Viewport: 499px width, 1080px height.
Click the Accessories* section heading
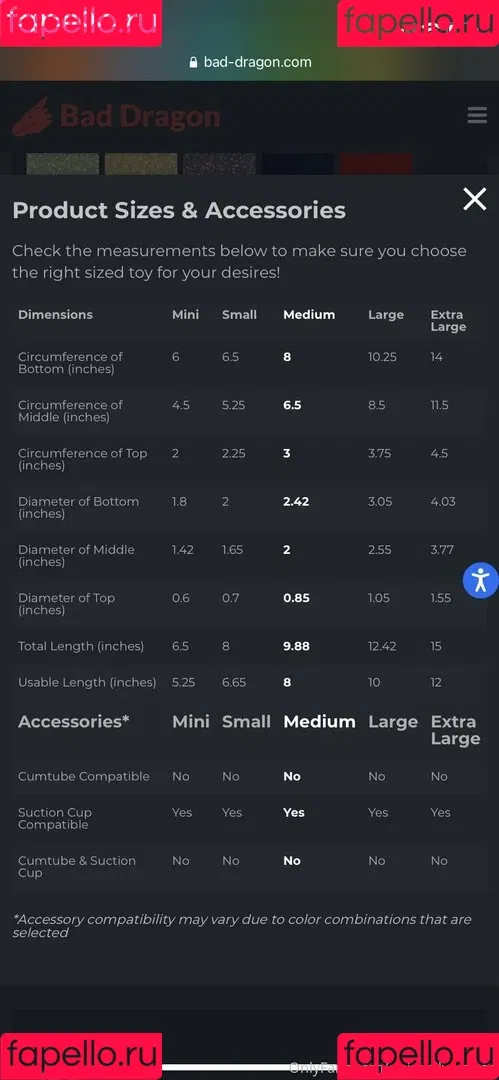click(74, 722)
